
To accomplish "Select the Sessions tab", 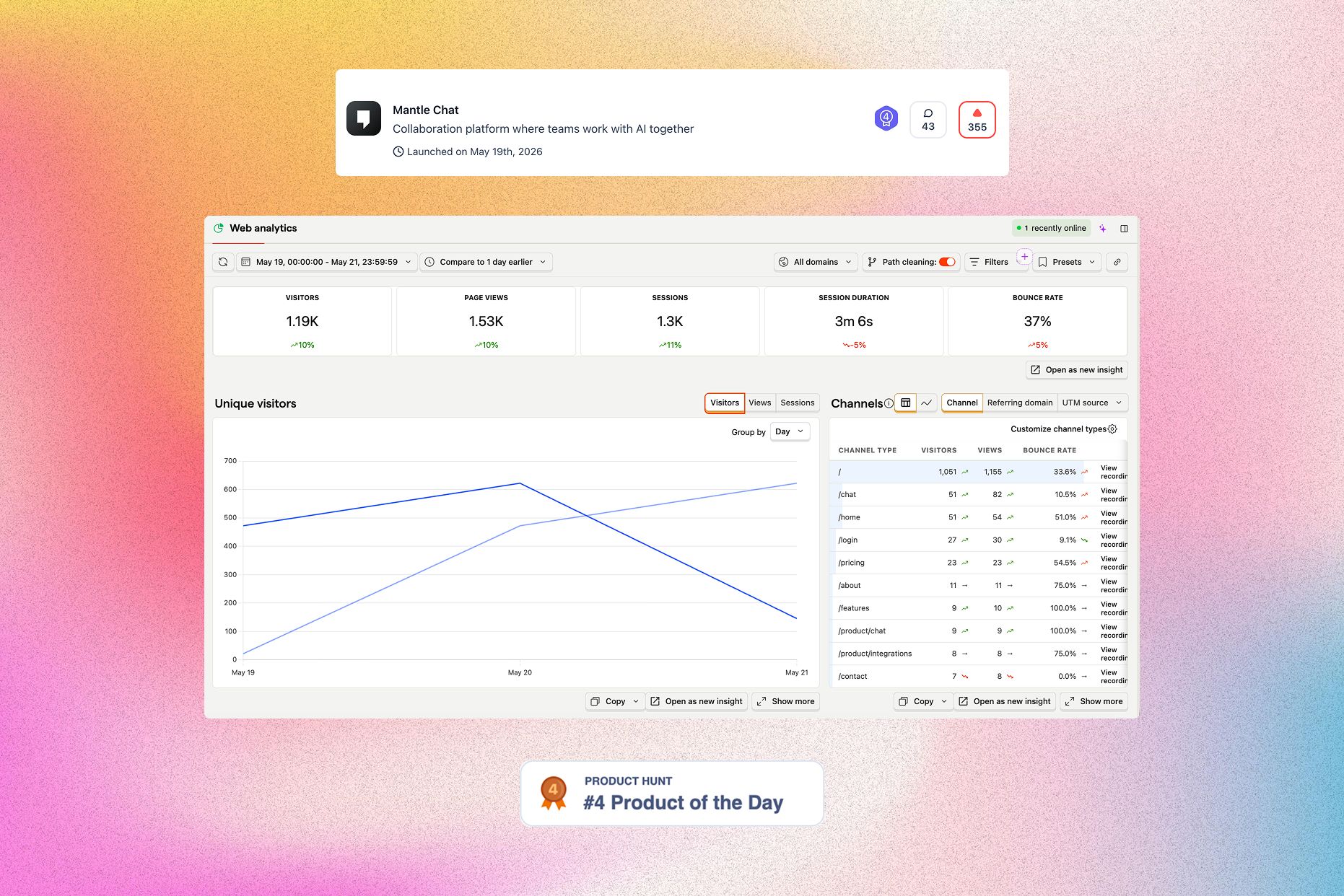I will click(798, 403).
